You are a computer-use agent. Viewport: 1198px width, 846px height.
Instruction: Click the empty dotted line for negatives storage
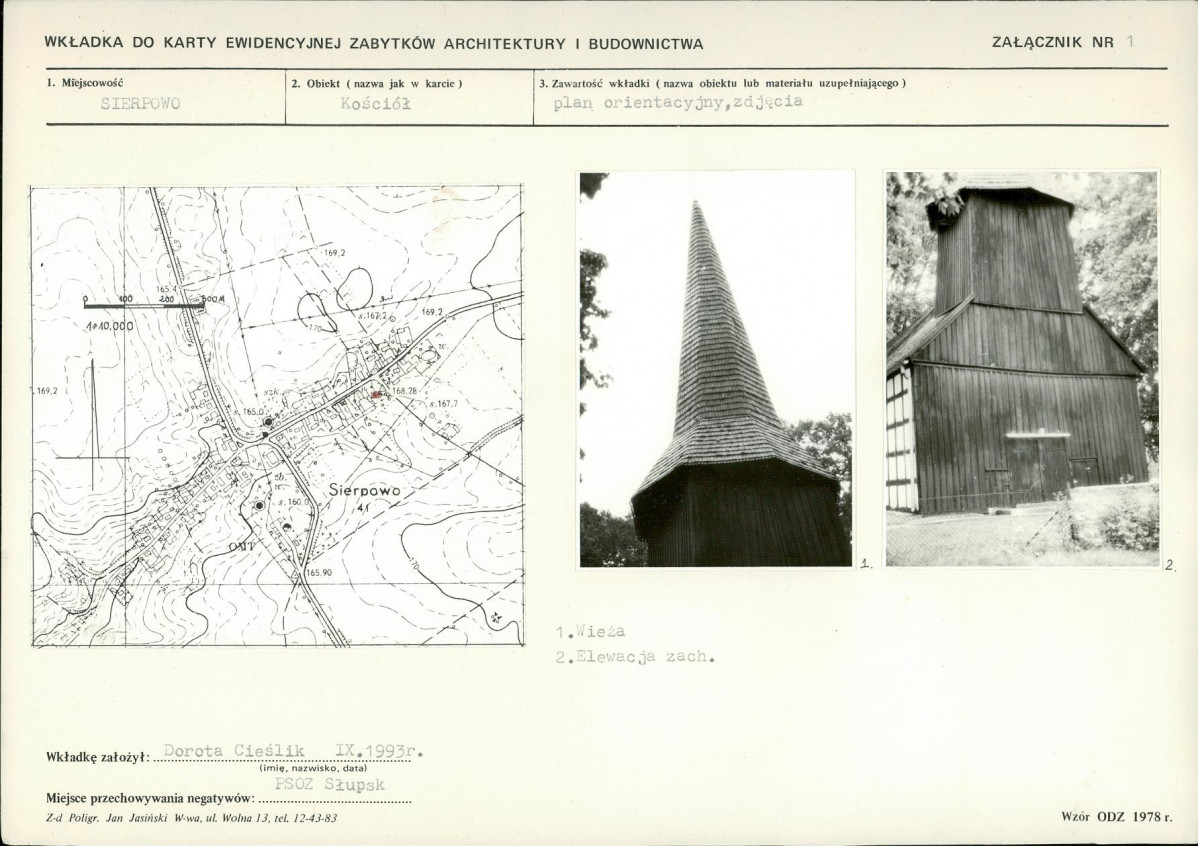(335, 801)
